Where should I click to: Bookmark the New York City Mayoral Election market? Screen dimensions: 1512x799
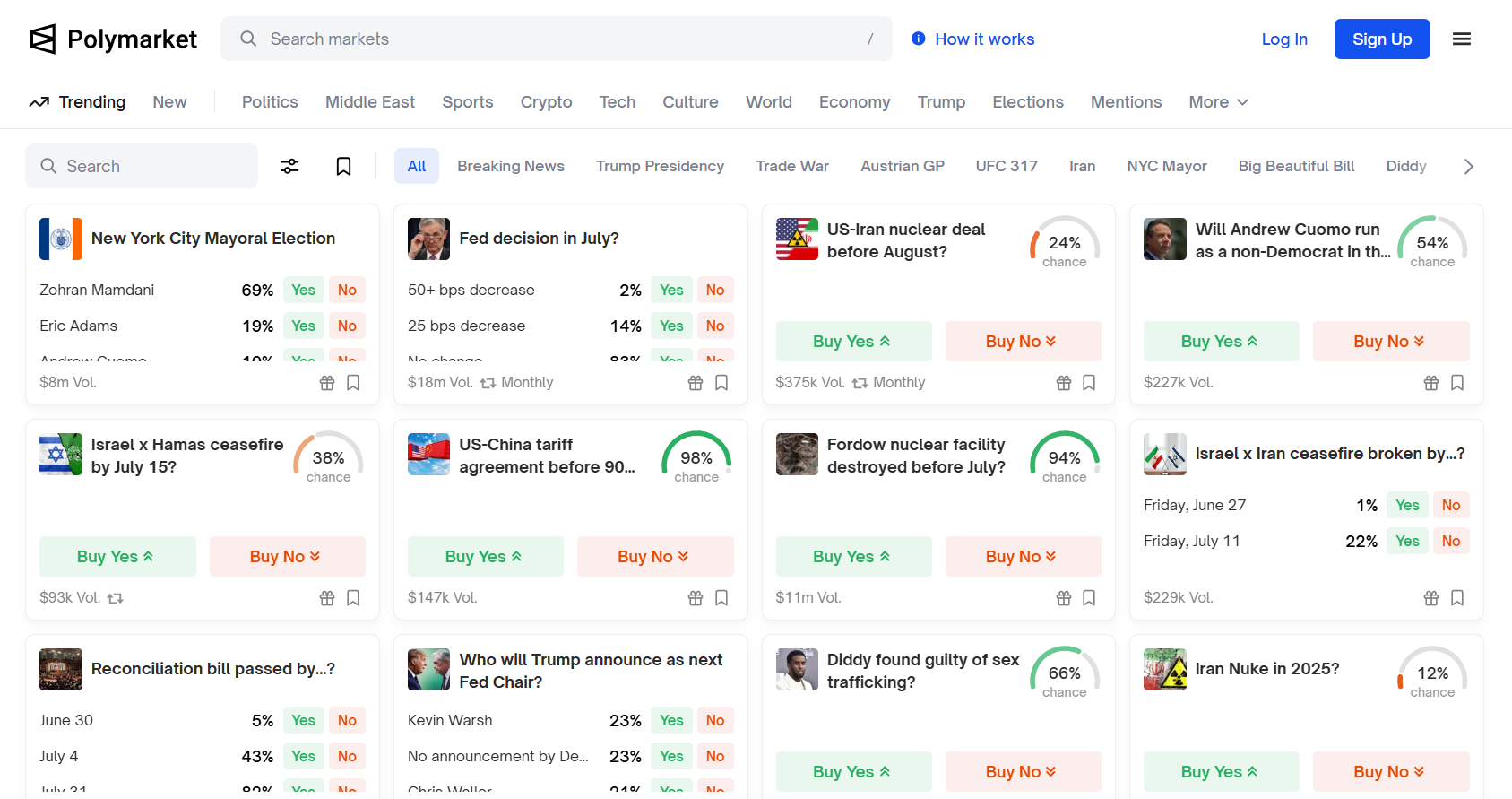[353, 383]
